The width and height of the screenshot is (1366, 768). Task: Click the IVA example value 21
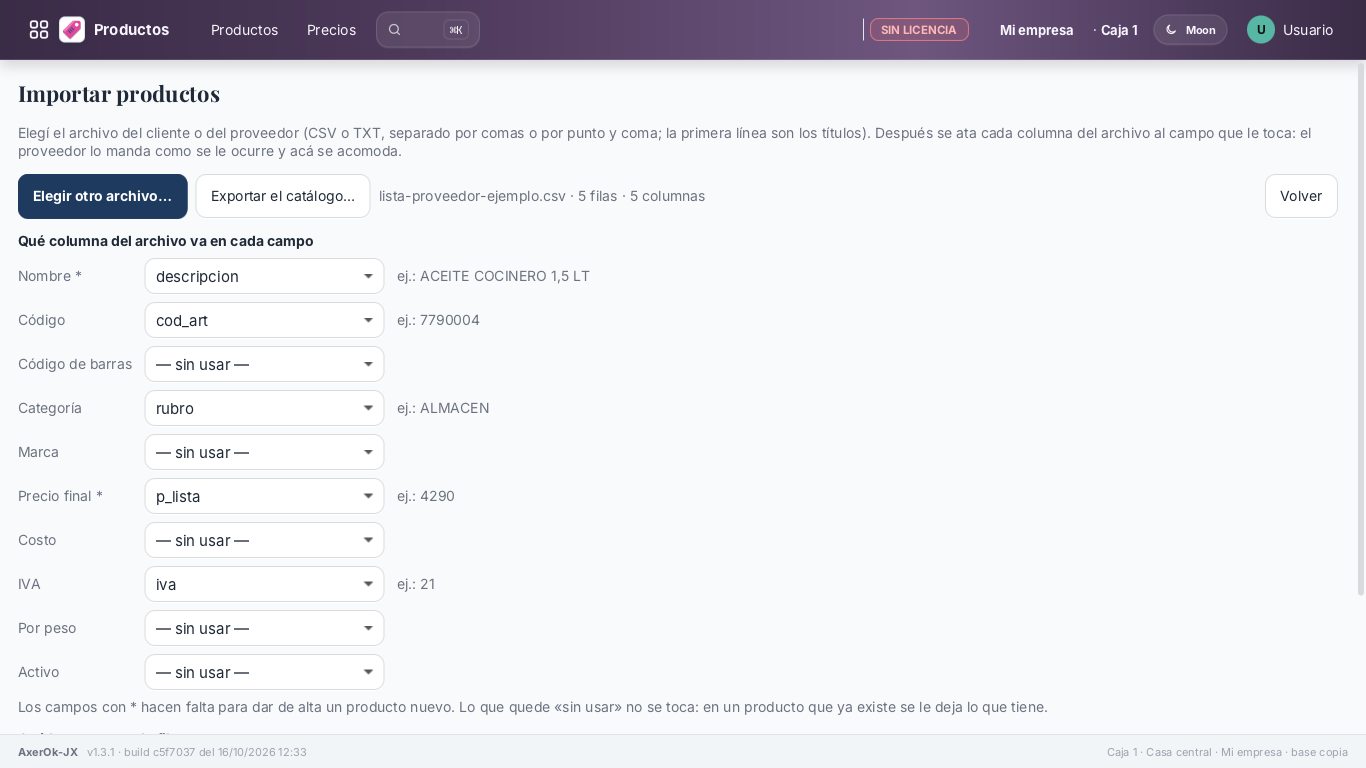pos(427,584)
